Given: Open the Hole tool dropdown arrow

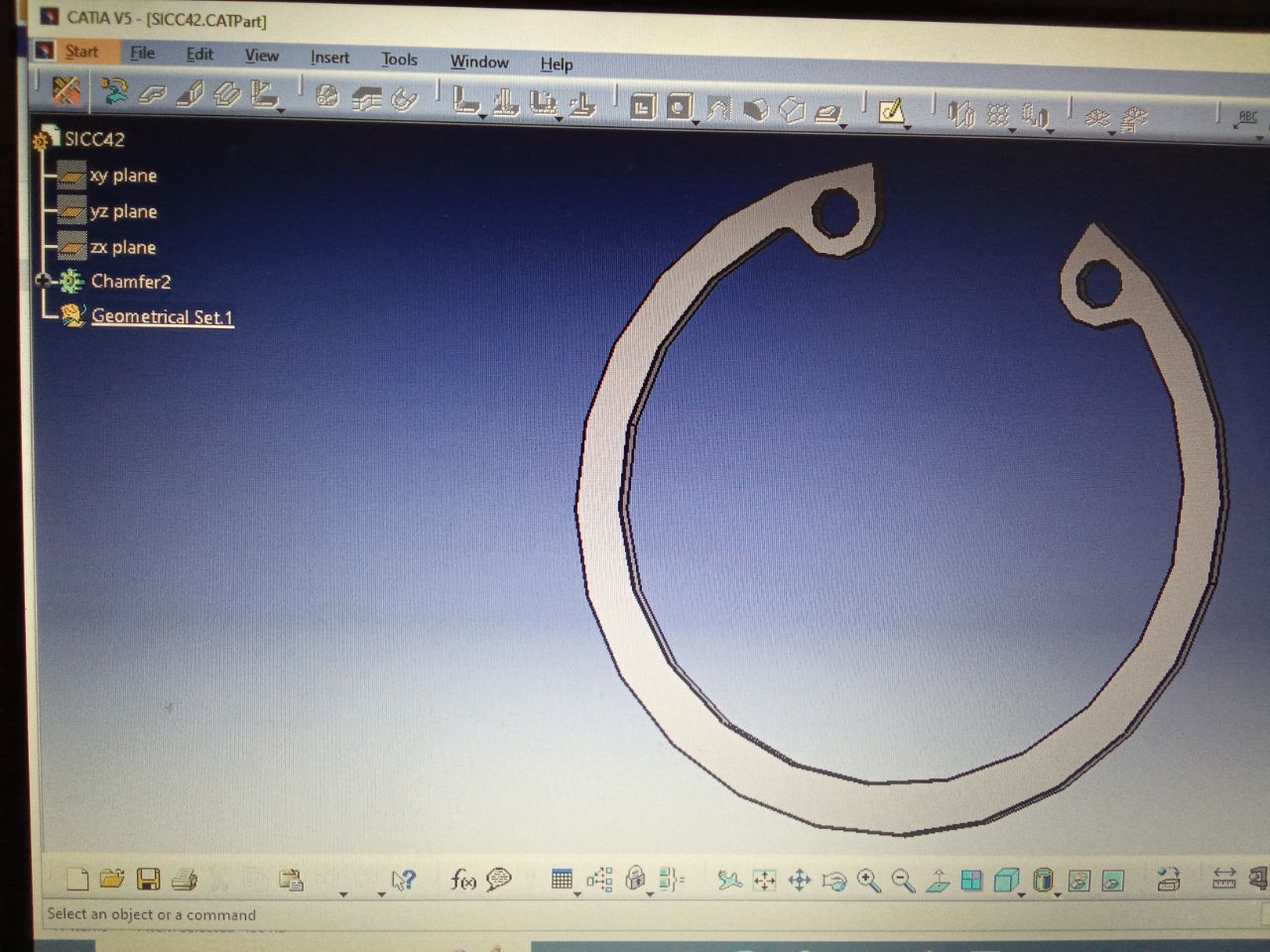Looking at the screenshot, I should coord(698,123).
